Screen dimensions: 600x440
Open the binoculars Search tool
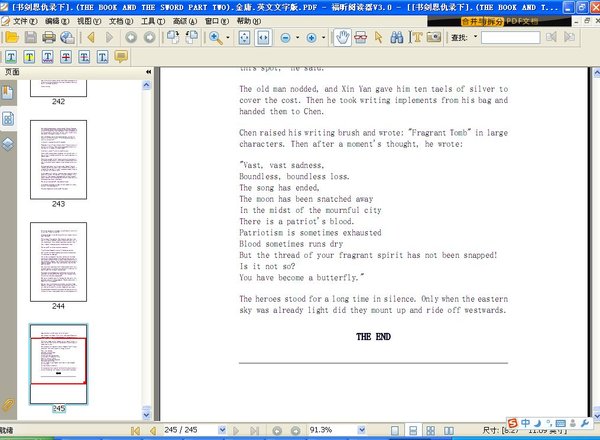(x=397, y=37)
